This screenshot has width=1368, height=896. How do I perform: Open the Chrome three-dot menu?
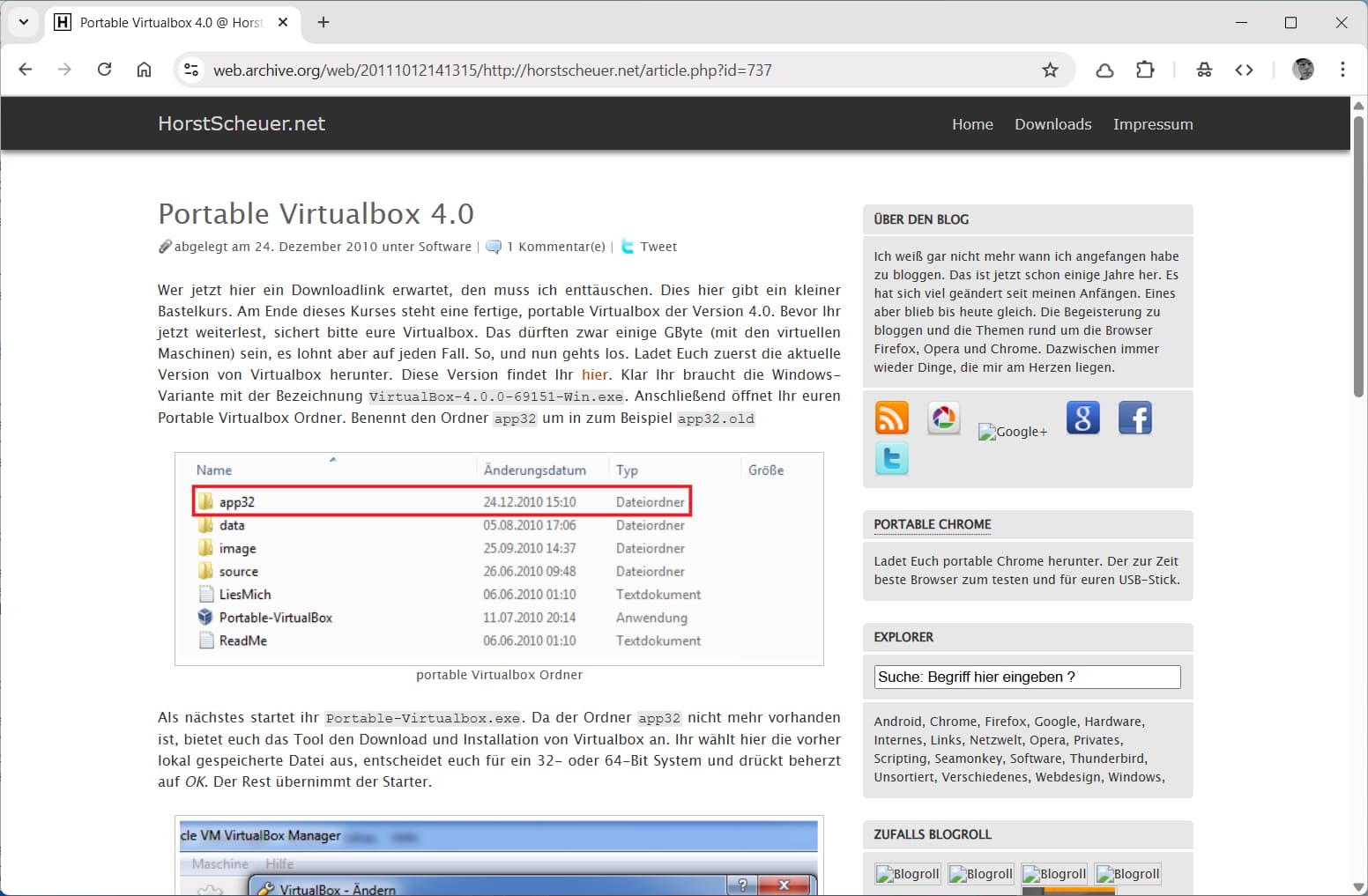point(1342,70)
